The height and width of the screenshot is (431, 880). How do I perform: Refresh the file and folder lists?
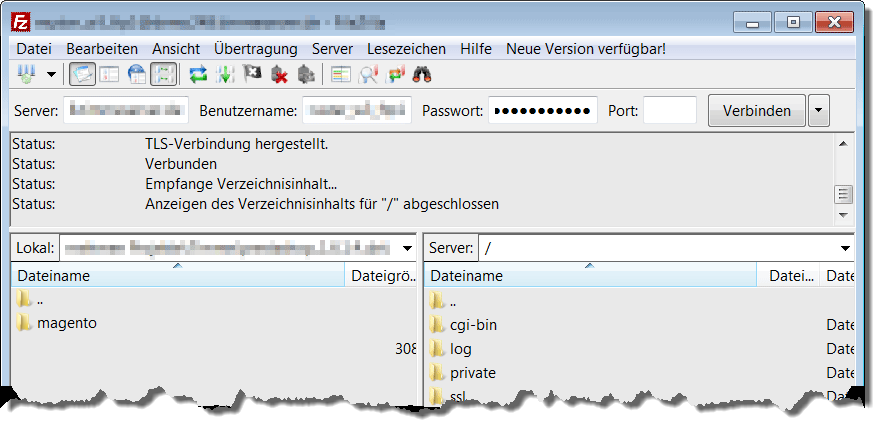click(x=198, y=74)
